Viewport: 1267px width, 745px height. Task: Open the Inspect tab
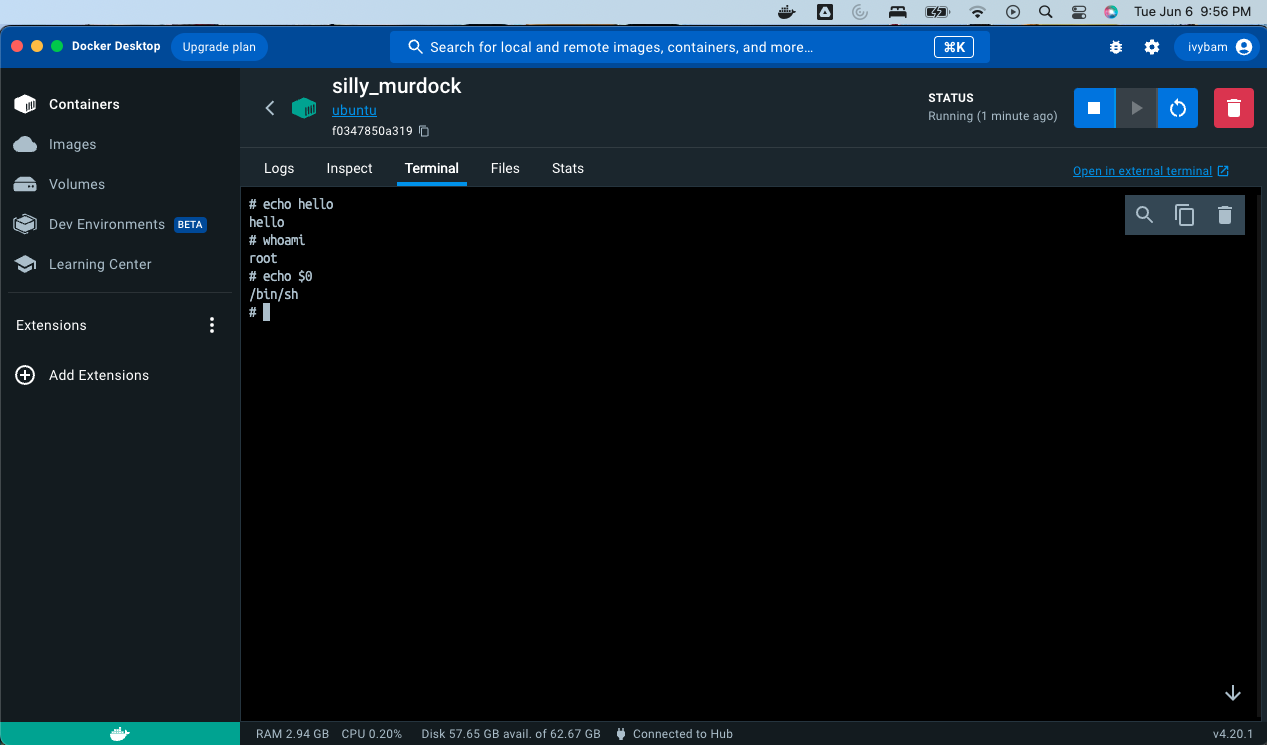click(x=349, y=168)
